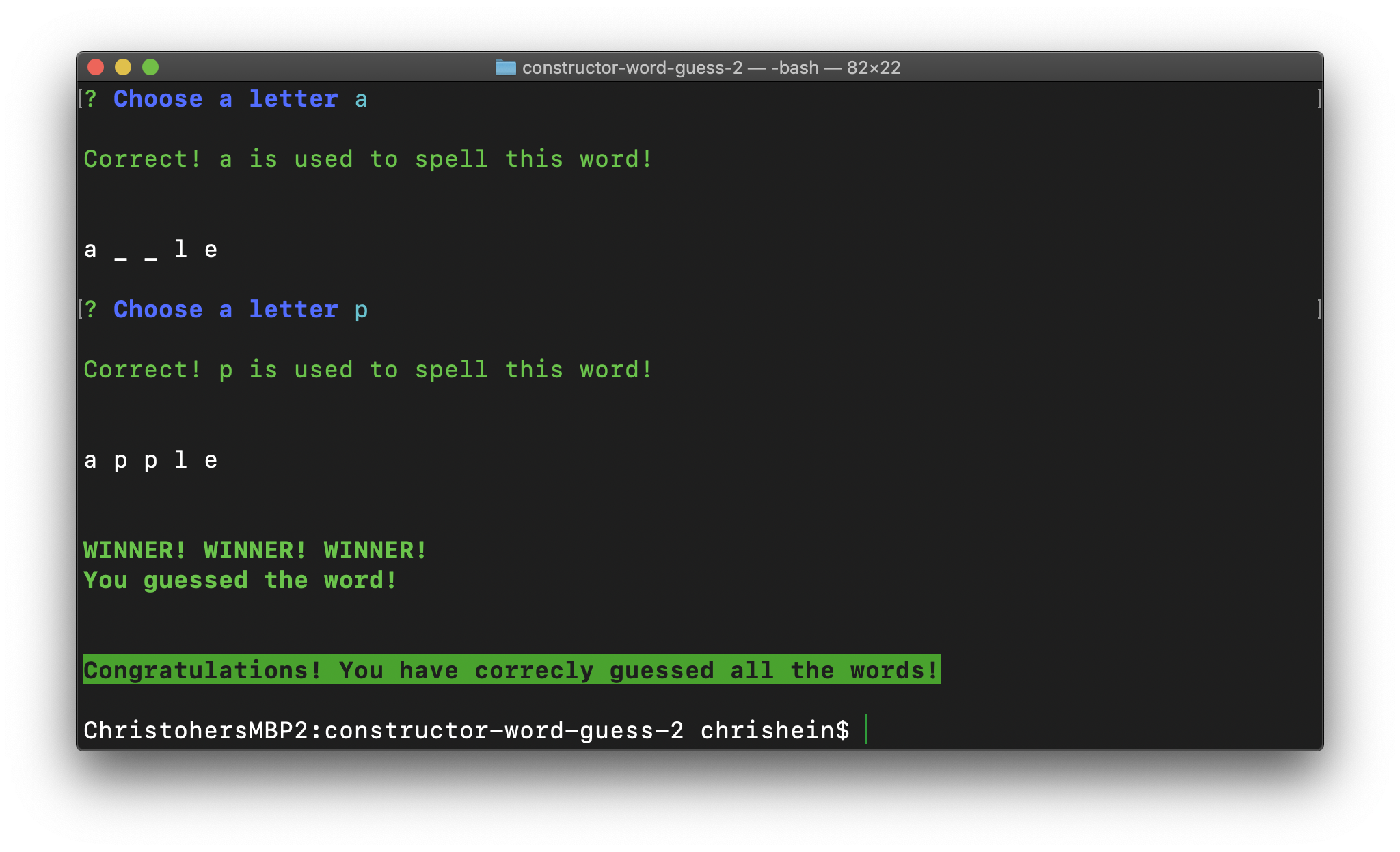The height and width of the screenshot is (852, 1400).
Task: Click the "Correct! a is used" message
Action: point(368,159)
